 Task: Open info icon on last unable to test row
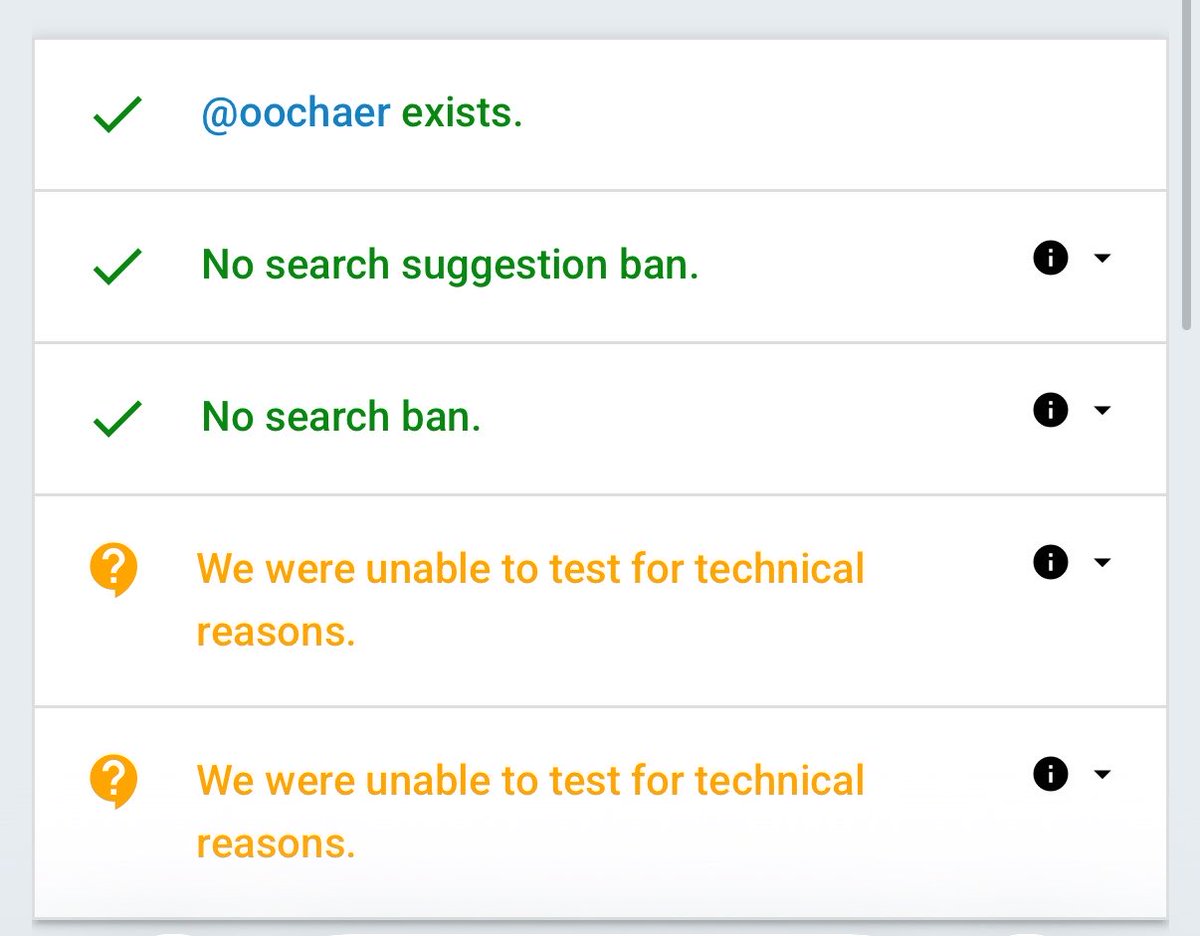[1050, 774]
